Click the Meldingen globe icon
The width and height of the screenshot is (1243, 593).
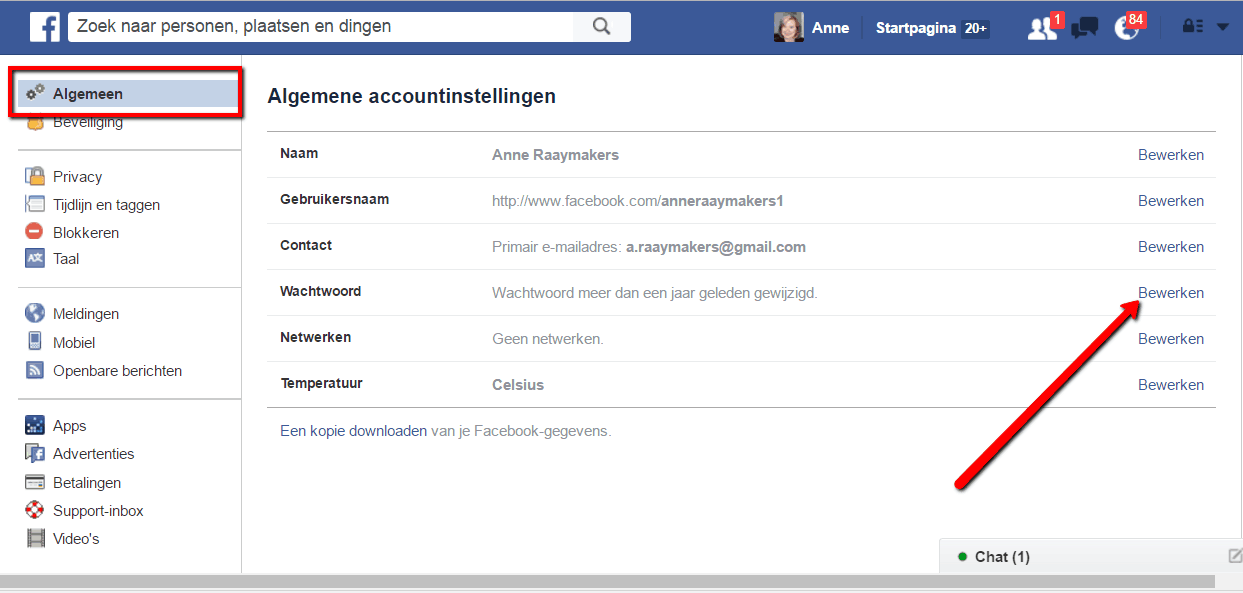[36, 313]
